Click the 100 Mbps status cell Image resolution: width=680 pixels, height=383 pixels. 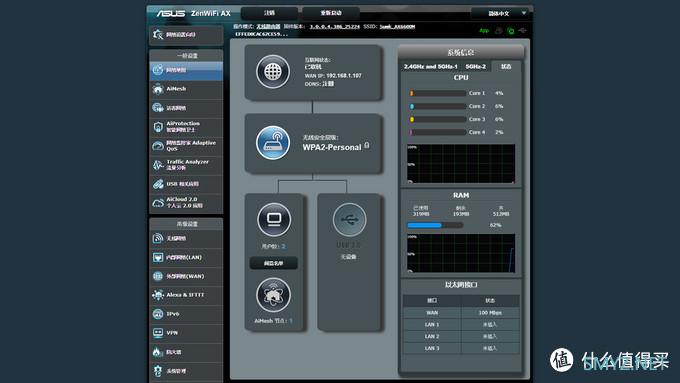490,313
